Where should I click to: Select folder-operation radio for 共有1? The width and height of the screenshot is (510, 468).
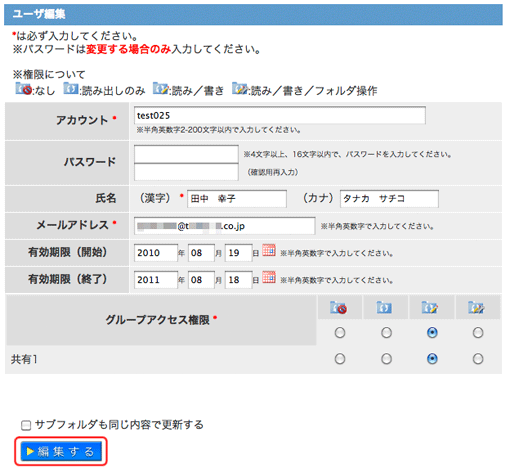click(x=478, y=359)
